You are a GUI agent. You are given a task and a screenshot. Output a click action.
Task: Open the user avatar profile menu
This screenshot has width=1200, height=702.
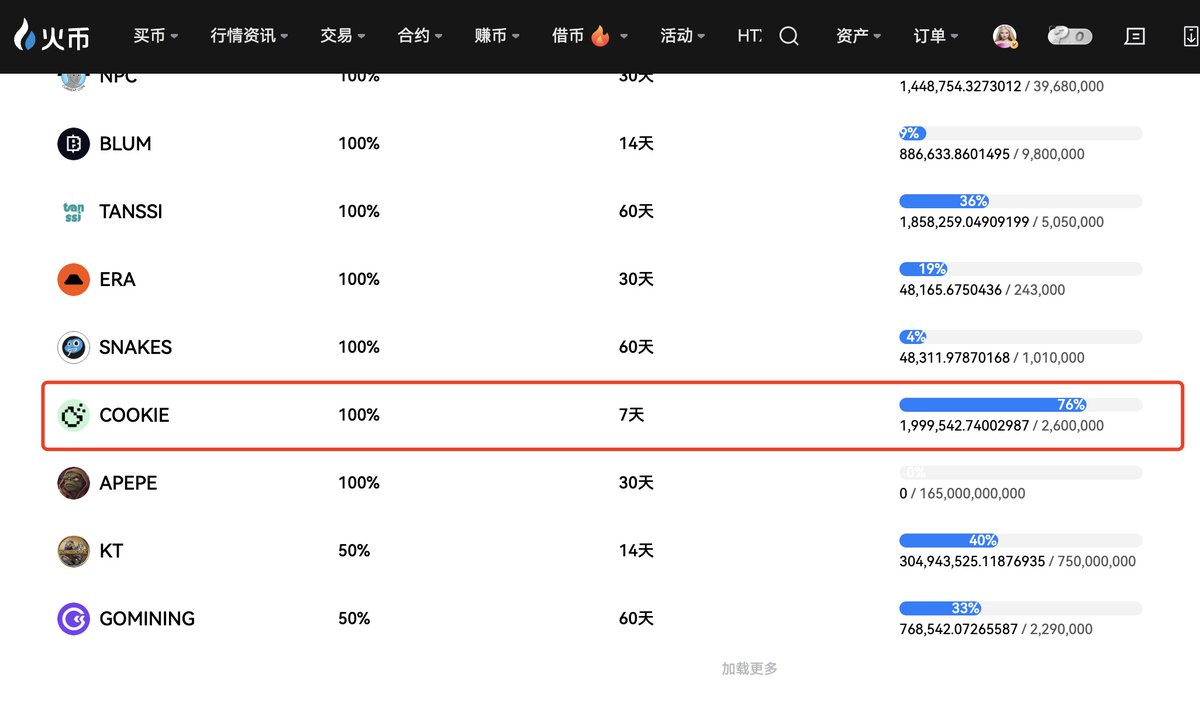pos(1005,36)
